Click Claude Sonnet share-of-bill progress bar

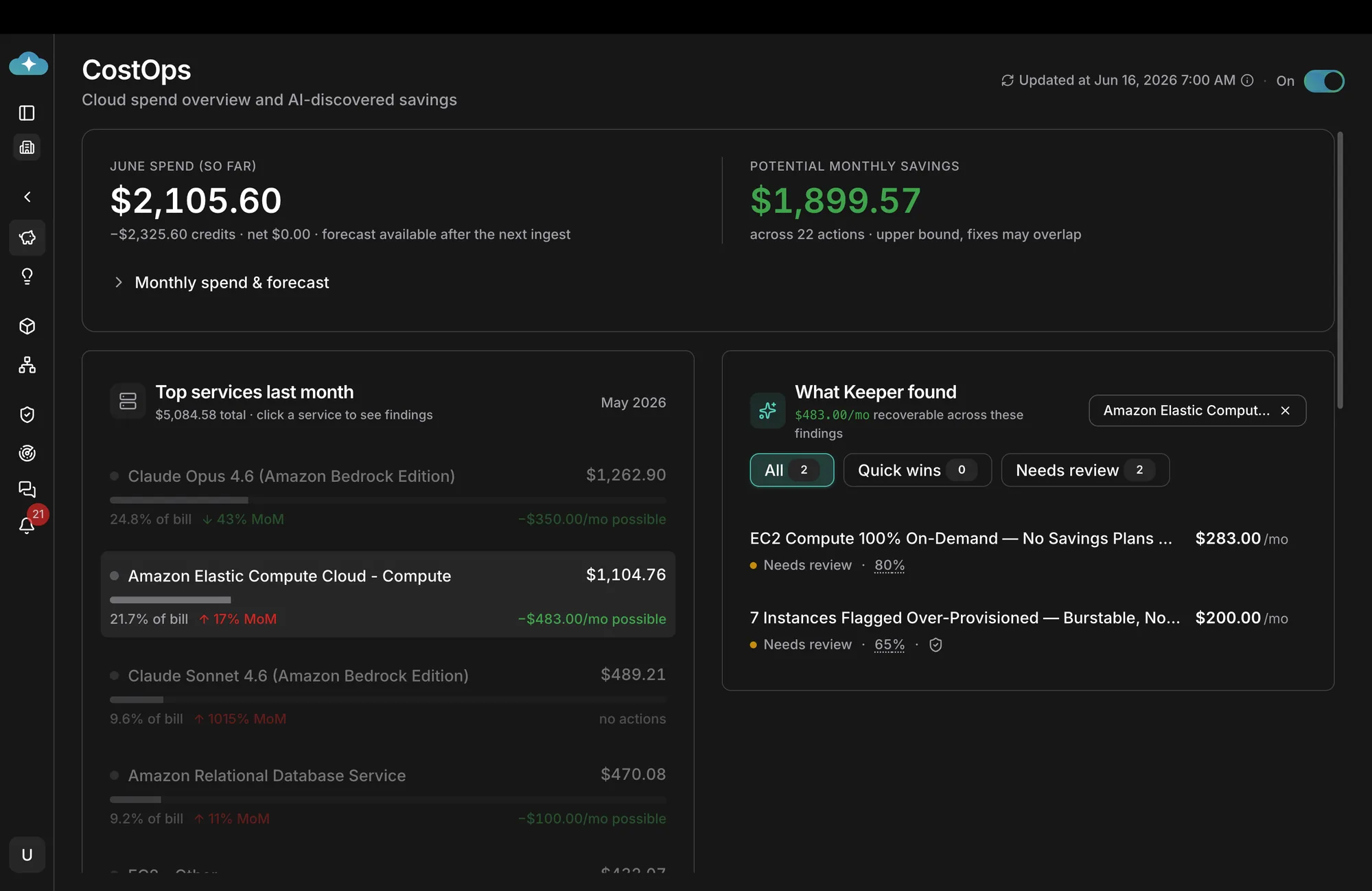(x=388, y=699)
